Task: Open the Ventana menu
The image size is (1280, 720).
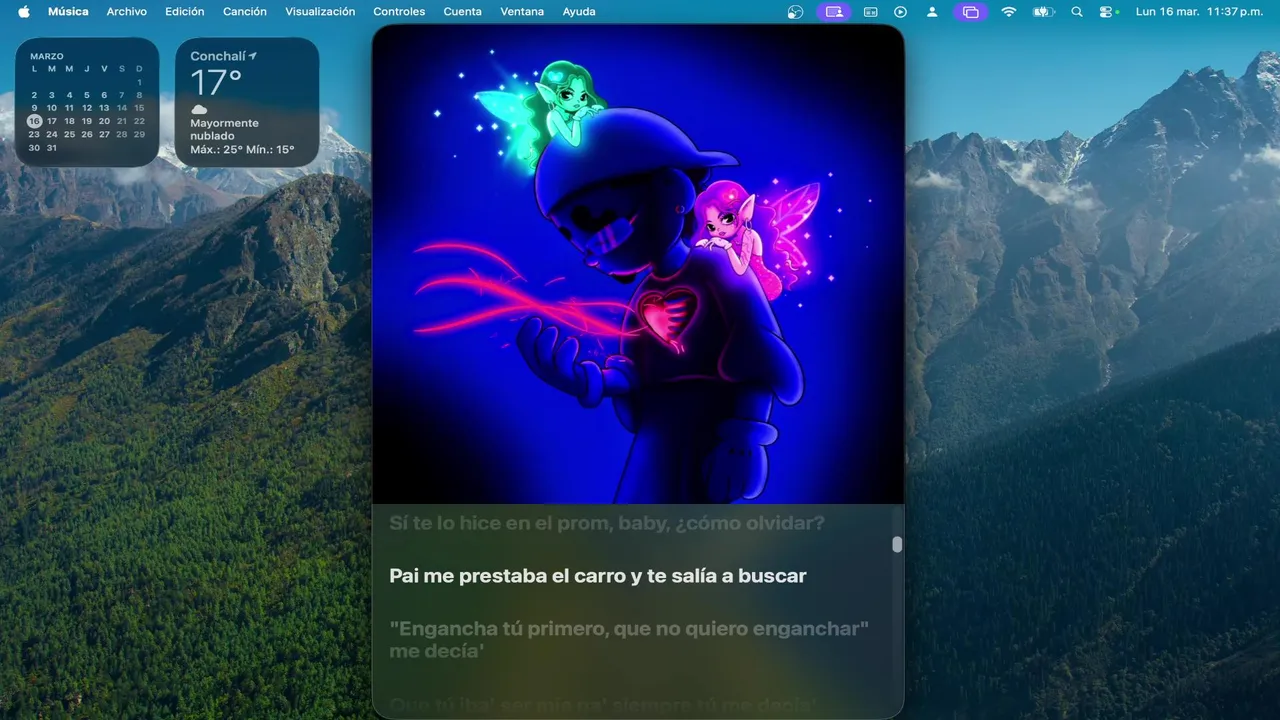Action: pos(522,12)
